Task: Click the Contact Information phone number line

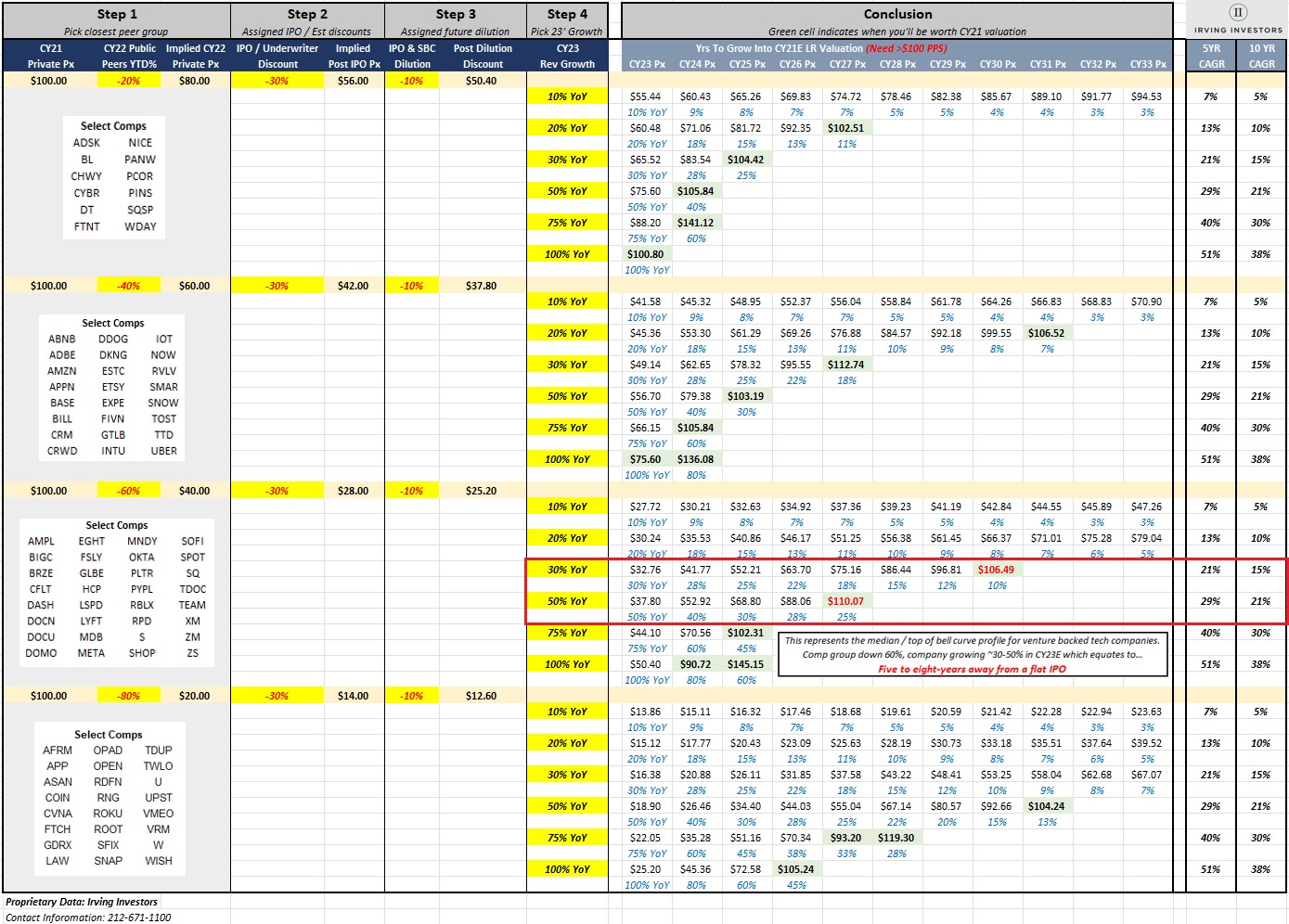Action: [88, 918]
